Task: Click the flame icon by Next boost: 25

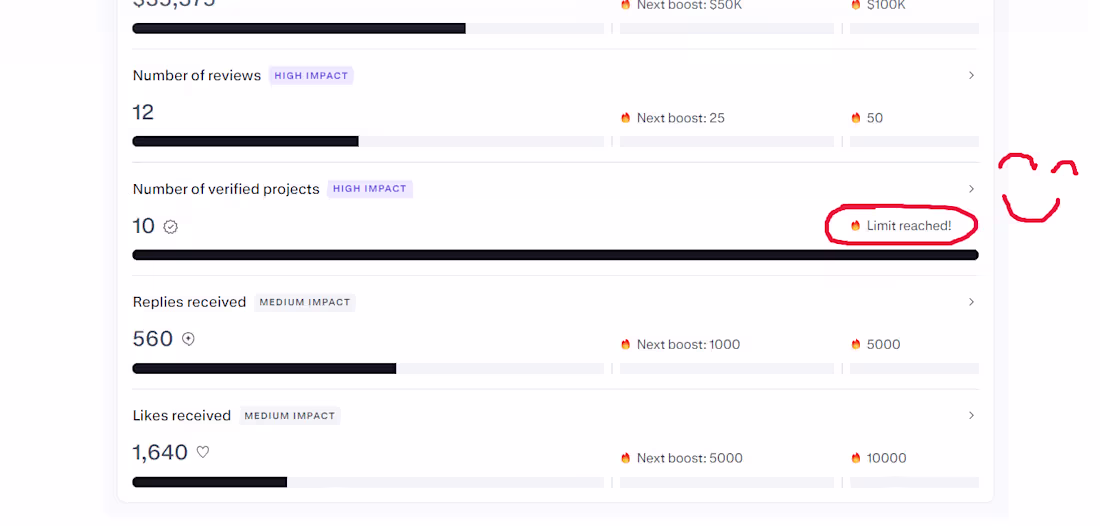Action: click(x=625, y=118)
